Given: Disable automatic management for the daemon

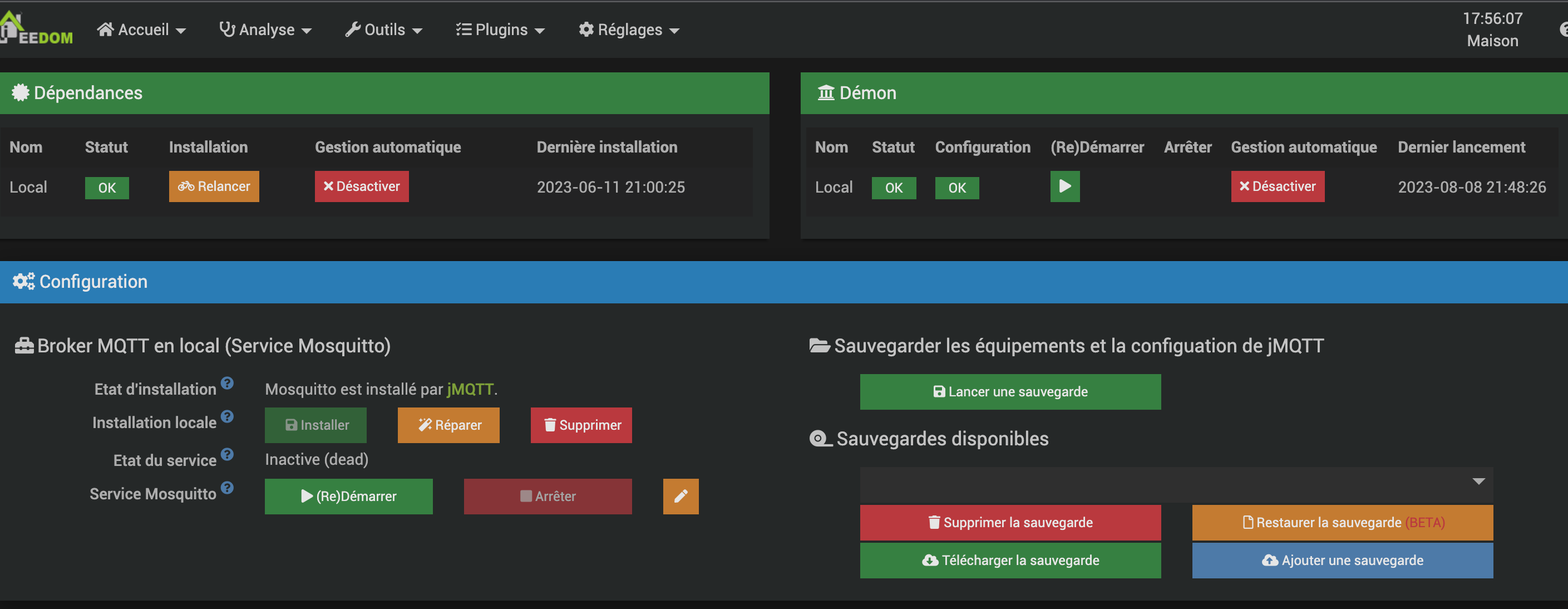Looking at the screenshot, I should 1277,186.
